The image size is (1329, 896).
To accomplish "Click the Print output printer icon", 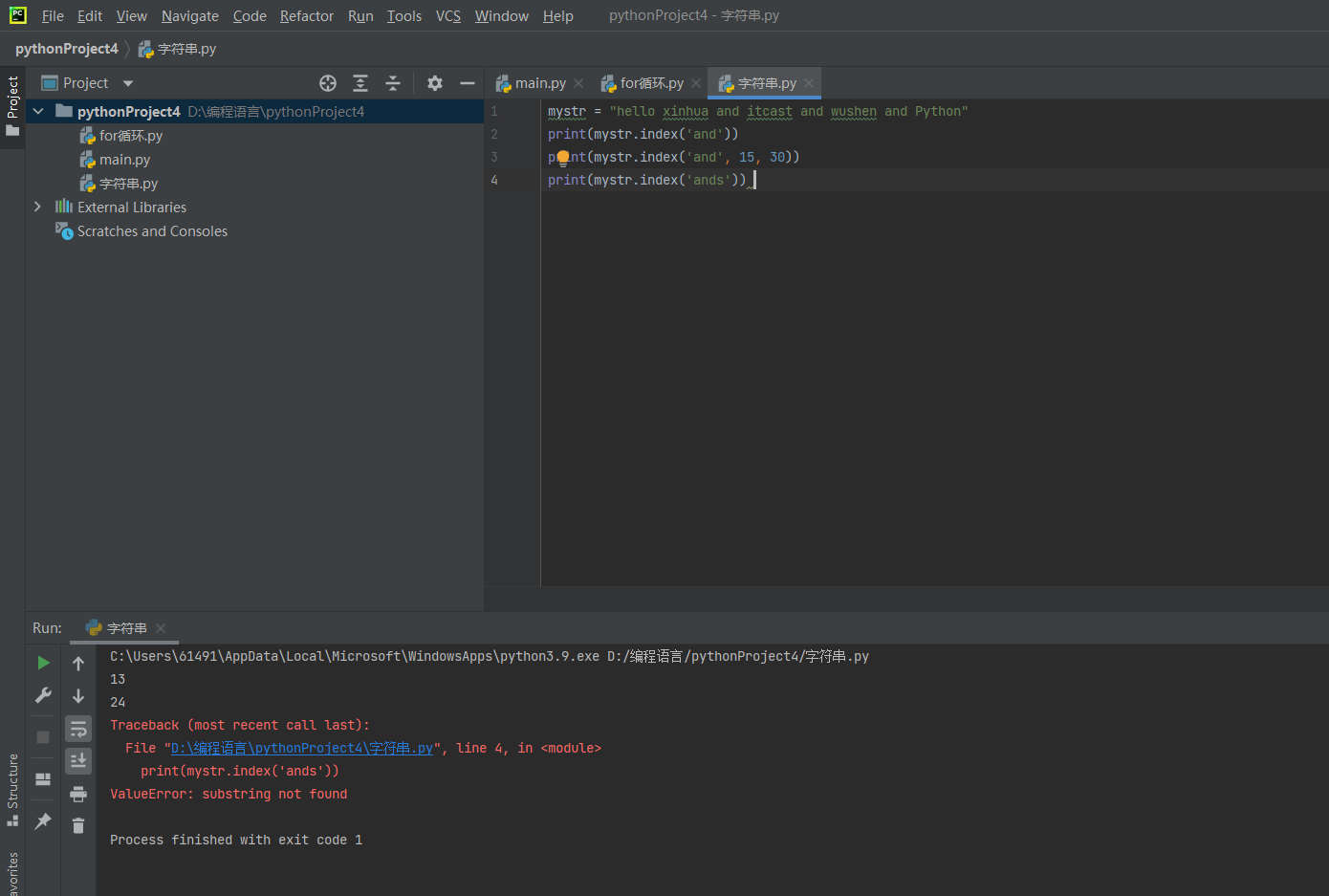I will pos(78,794).
